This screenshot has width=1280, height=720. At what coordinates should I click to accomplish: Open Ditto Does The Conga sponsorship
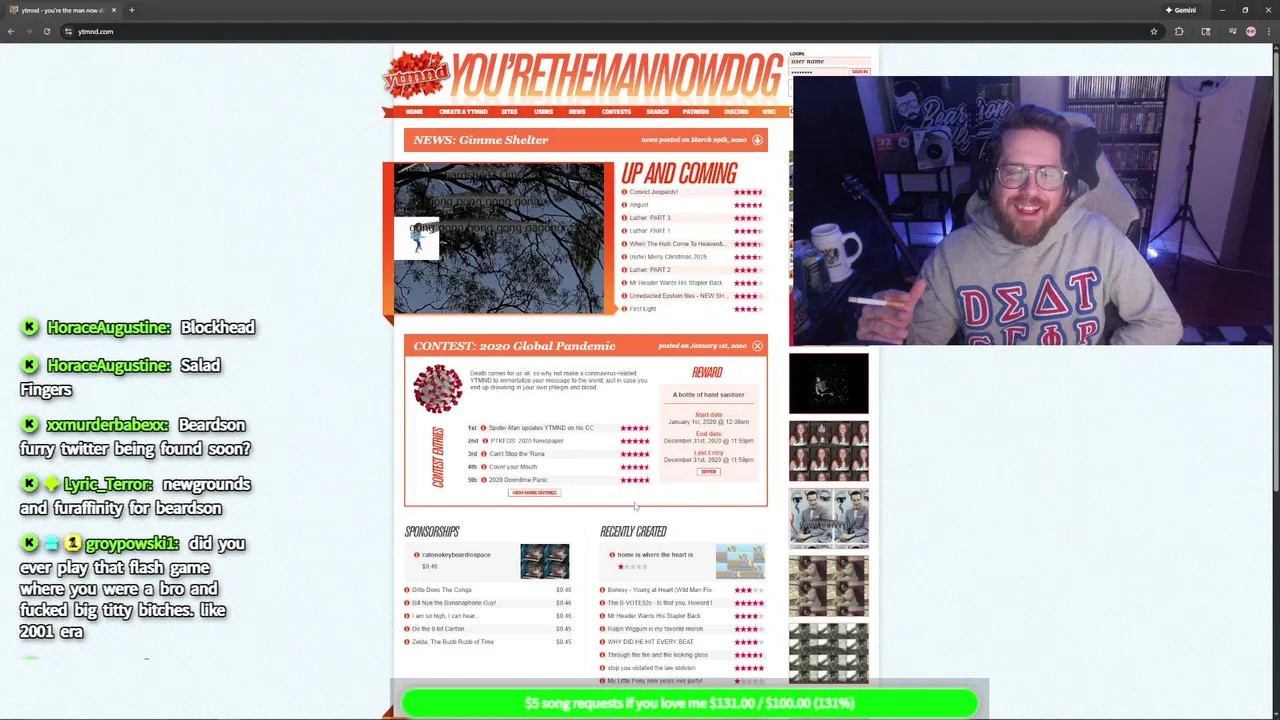441,590
